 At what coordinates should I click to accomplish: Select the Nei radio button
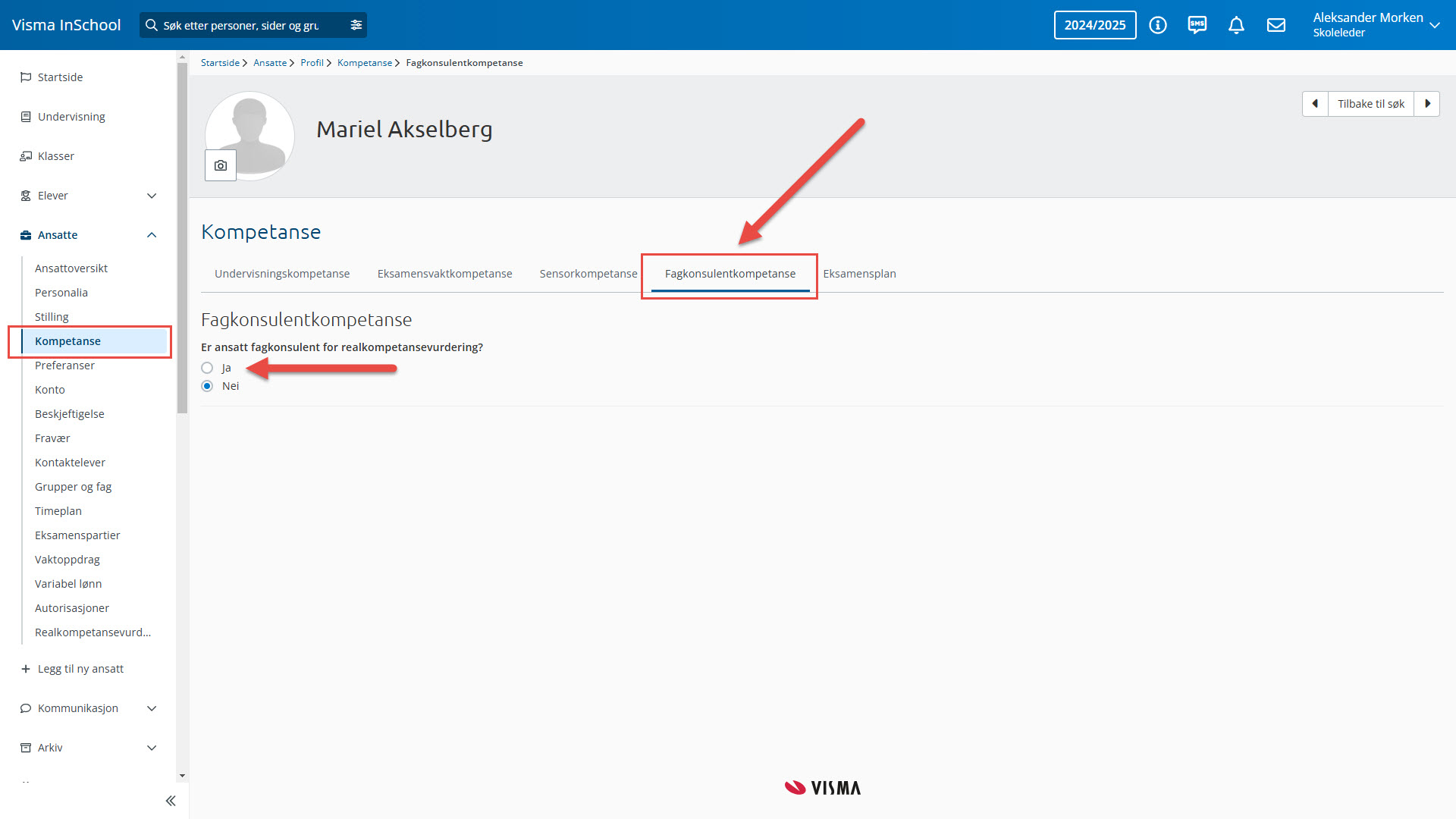tap(207, 386)
